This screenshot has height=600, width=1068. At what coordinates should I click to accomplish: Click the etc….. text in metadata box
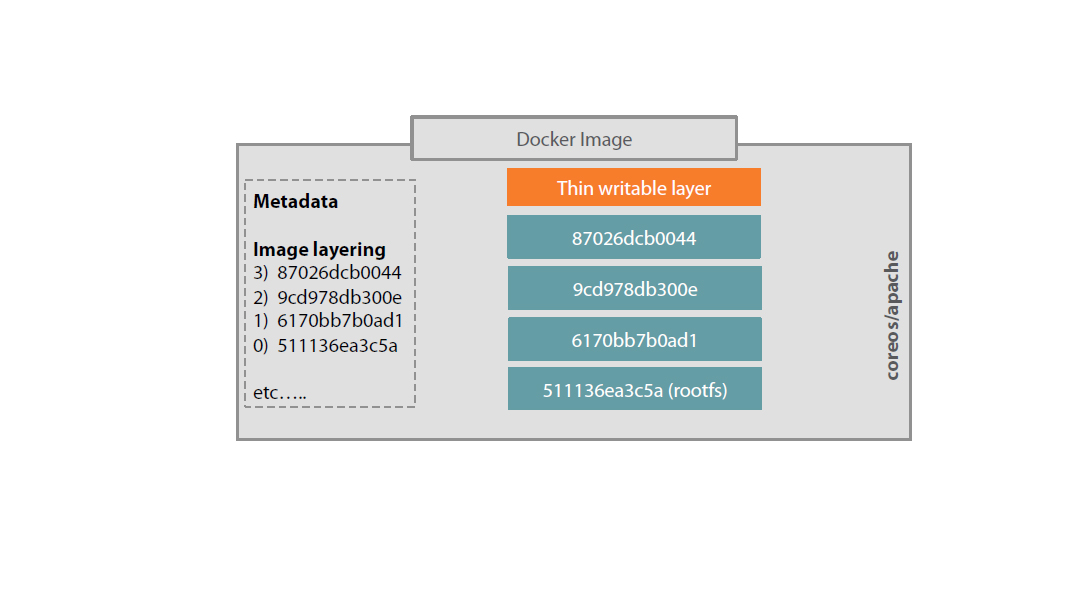click(280, 393)
